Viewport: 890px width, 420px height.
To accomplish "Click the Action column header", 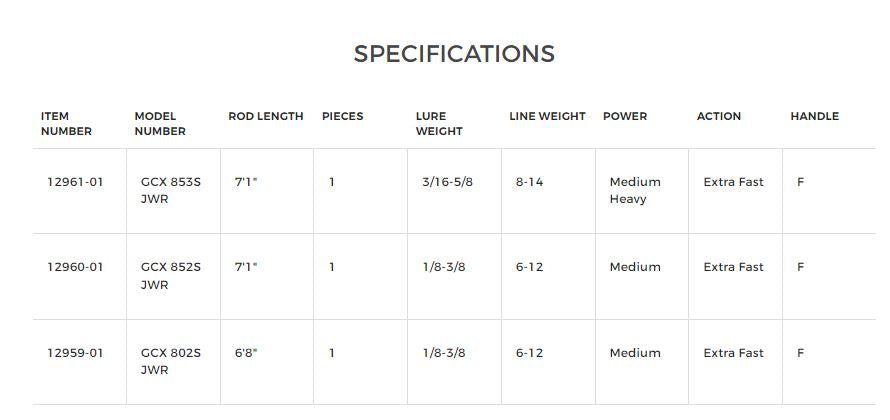I will tap(718, 116).
